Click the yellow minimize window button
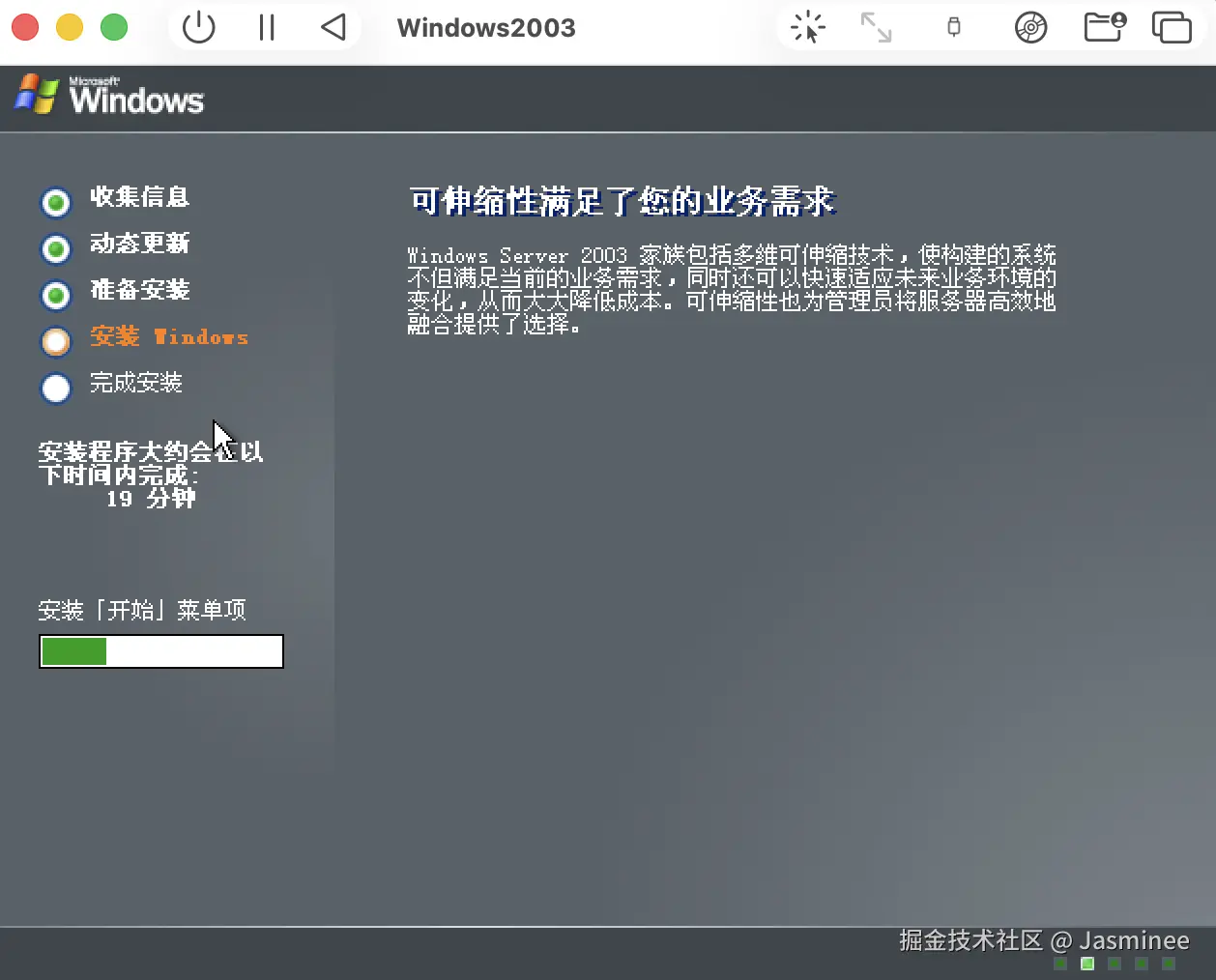The height and width of the screenshot is (980, 1216). point(70,27)
